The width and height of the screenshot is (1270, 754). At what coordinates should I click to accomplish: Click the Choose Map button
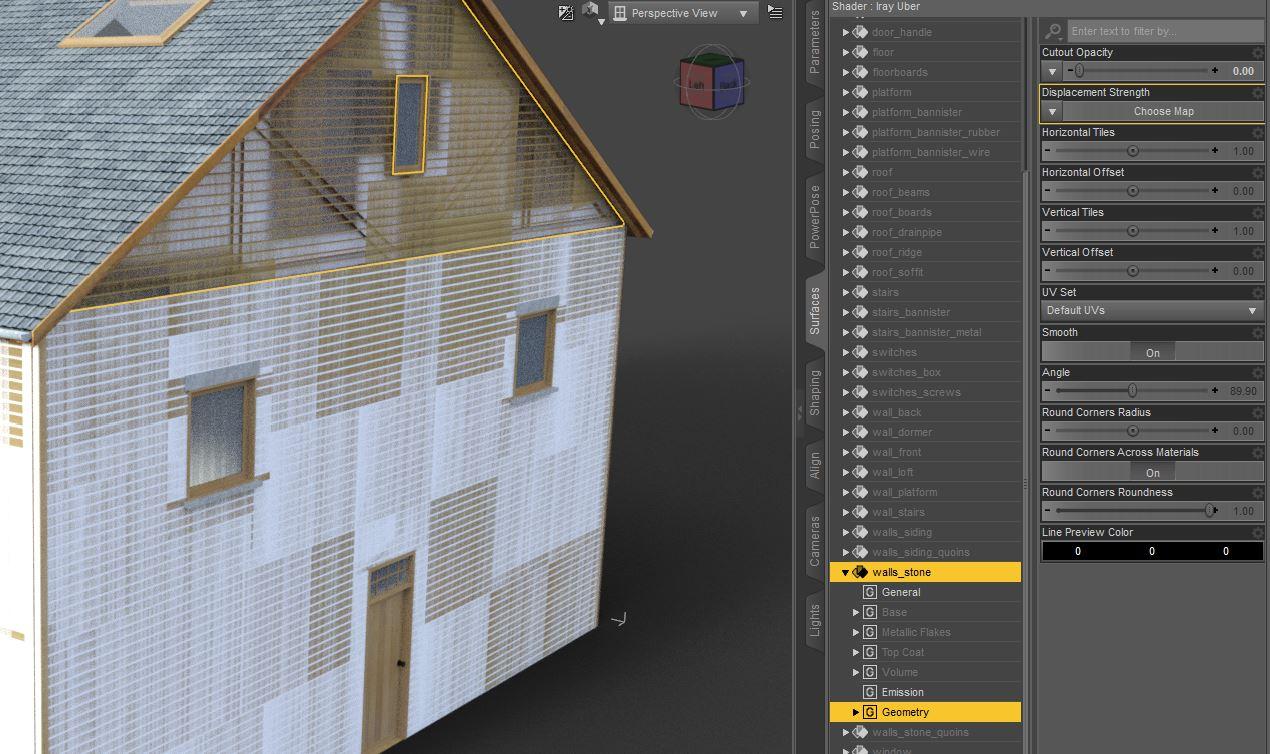(x=1163, y=111)
